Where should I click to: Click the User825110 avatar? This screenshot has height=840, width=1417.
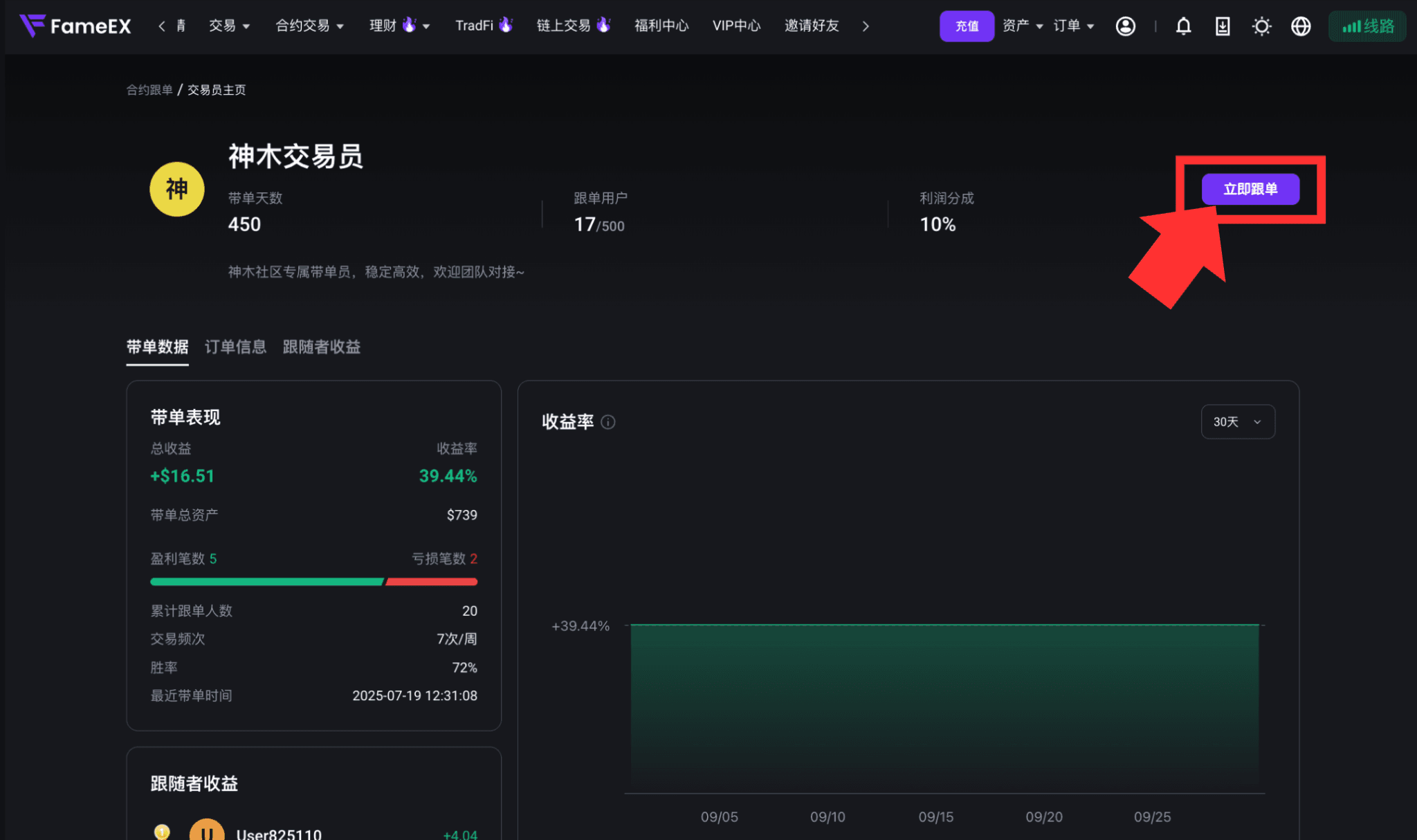click(207, 830)
